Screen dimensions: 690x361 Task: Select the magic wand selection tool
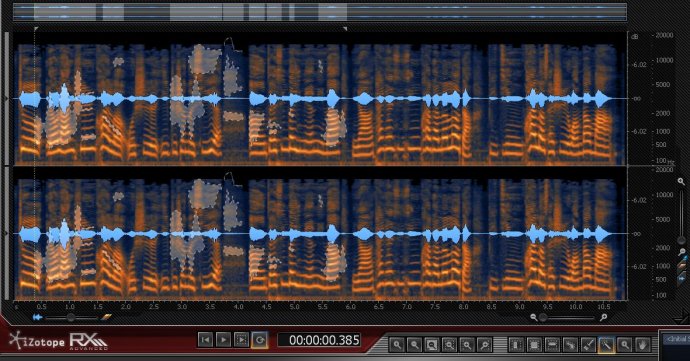[606, 345]
